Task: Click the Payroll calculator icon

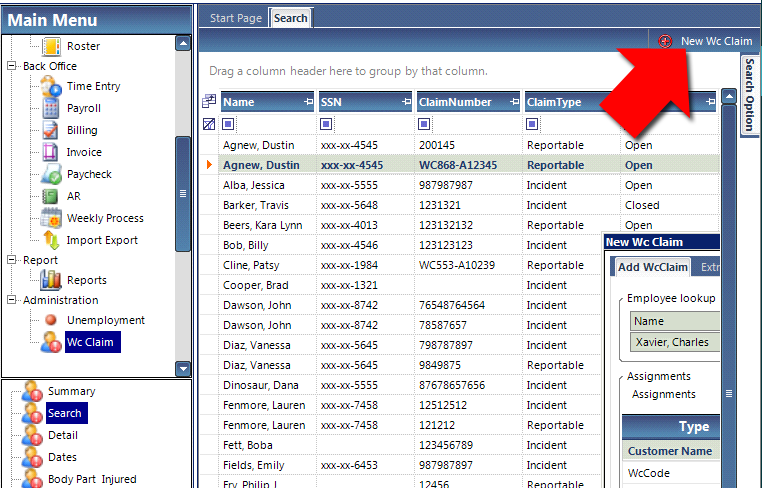Action: pos(51,108)
